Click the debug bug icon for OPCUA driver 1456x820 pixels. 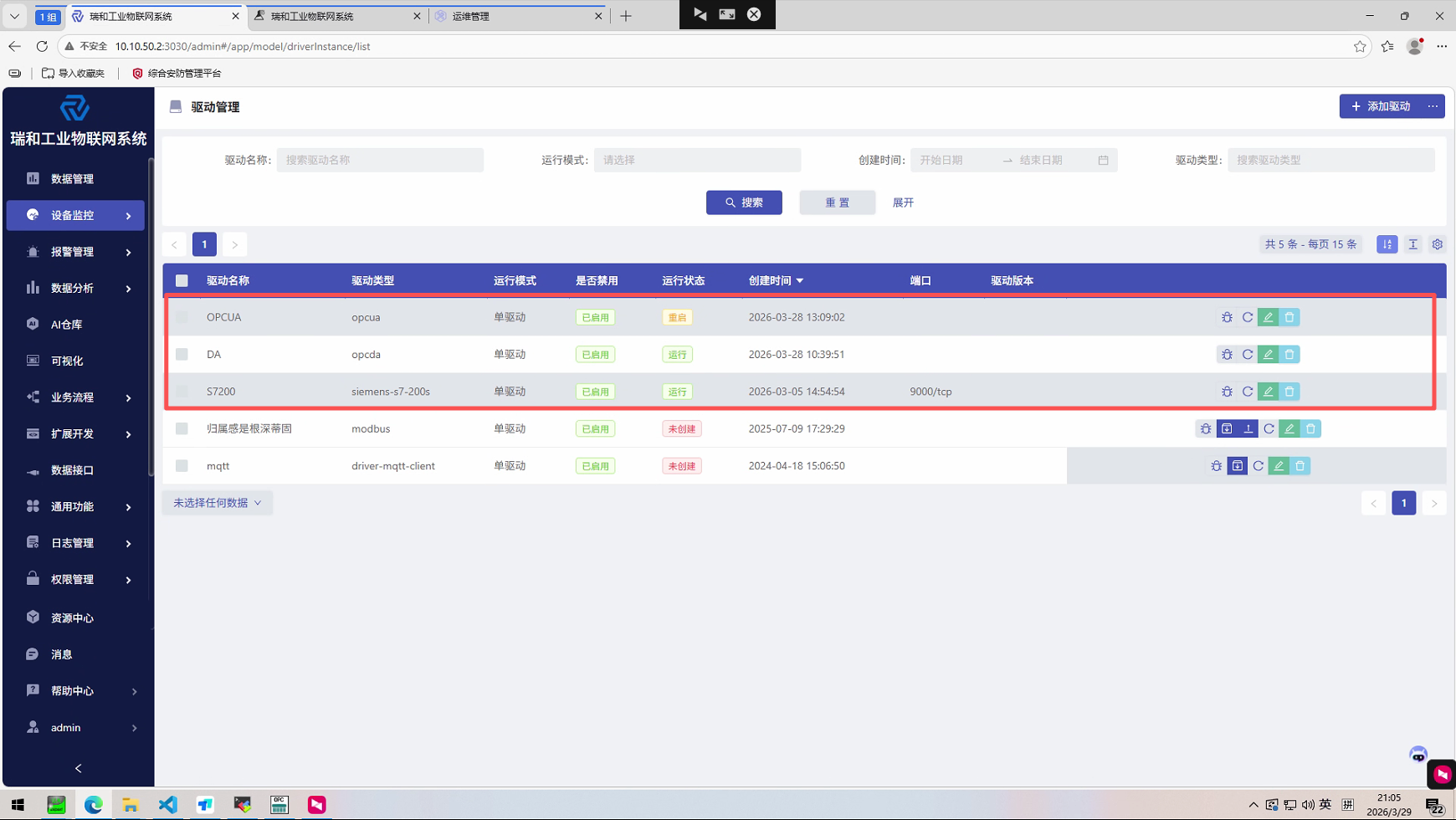pos(1227,318)
